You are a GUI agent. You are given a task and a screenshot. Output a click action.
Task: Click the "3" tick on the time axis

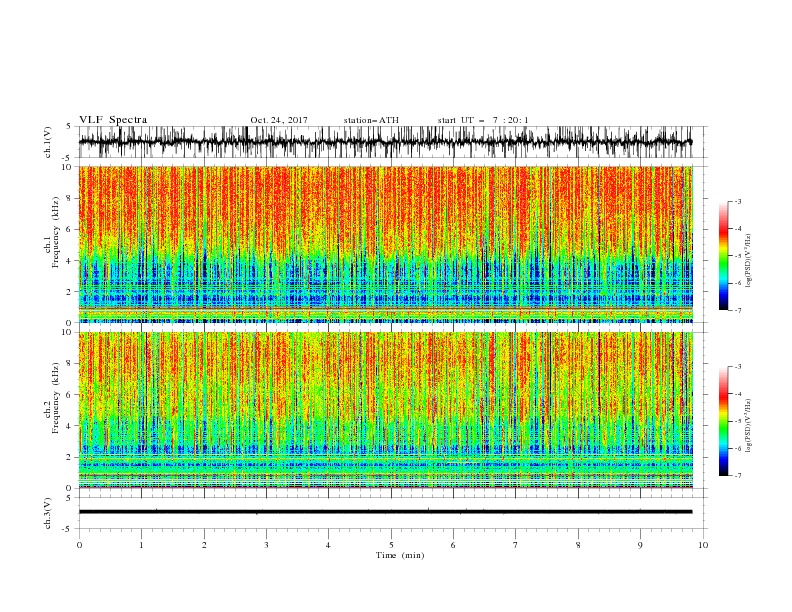(x=266, y=545)
